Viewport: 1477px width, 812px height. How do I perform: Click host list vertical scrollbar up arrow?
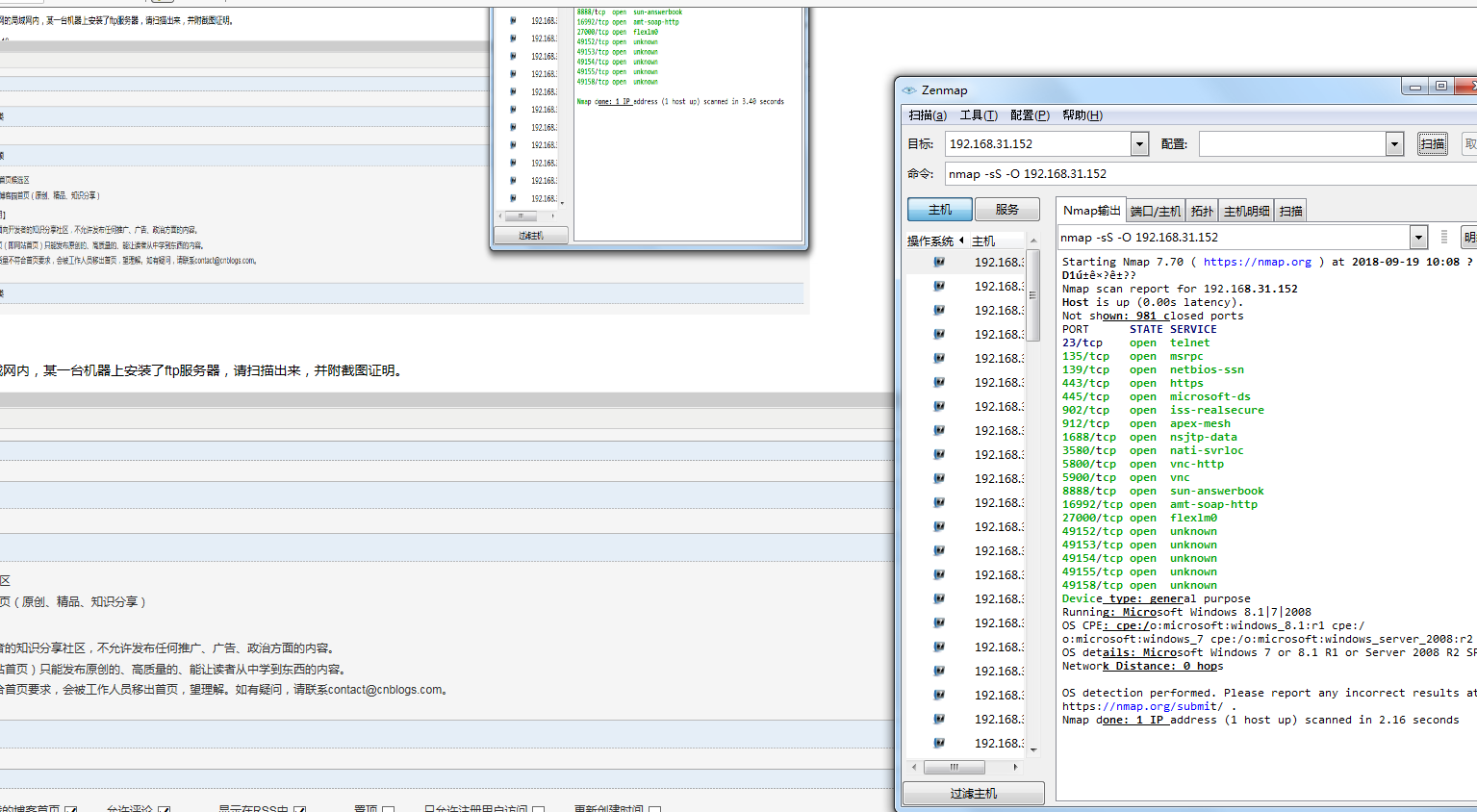[1033, 241]
